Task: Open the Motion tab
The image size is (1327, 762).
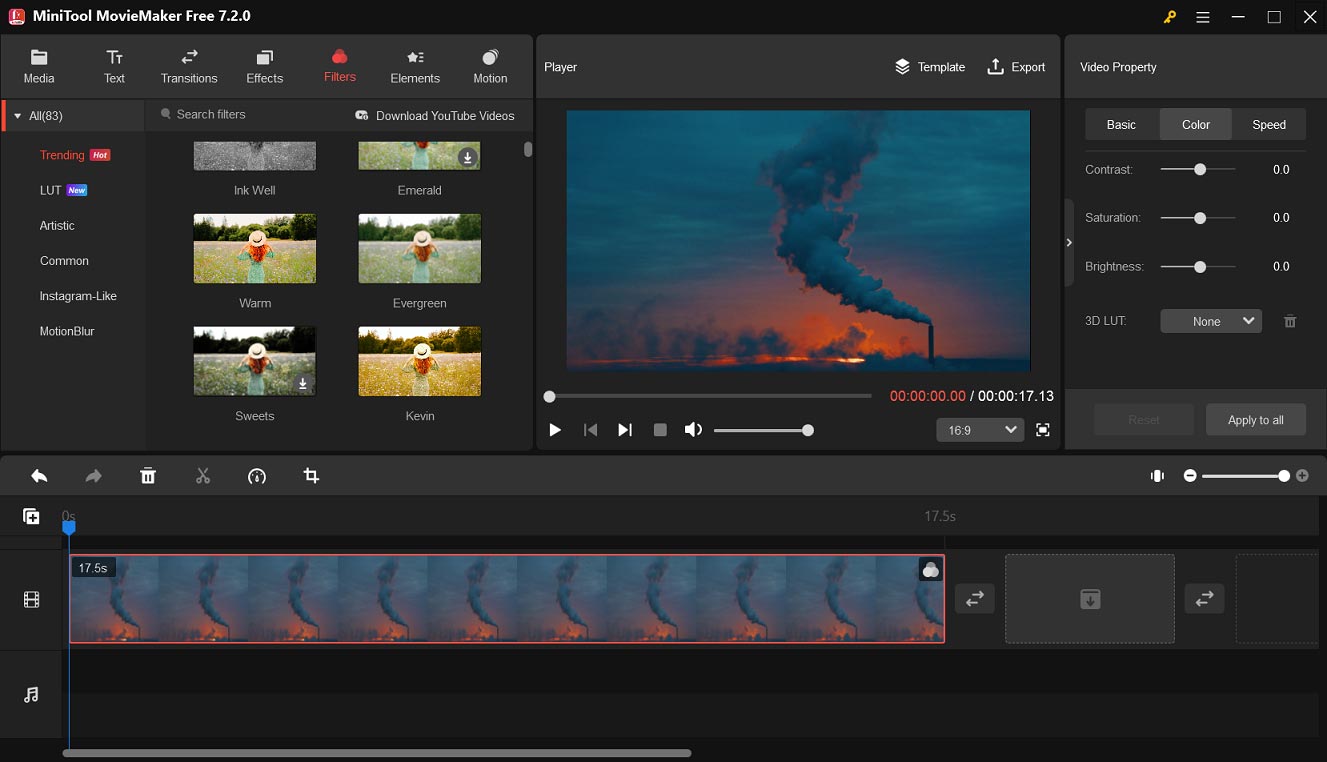Action: pos(490,66)
